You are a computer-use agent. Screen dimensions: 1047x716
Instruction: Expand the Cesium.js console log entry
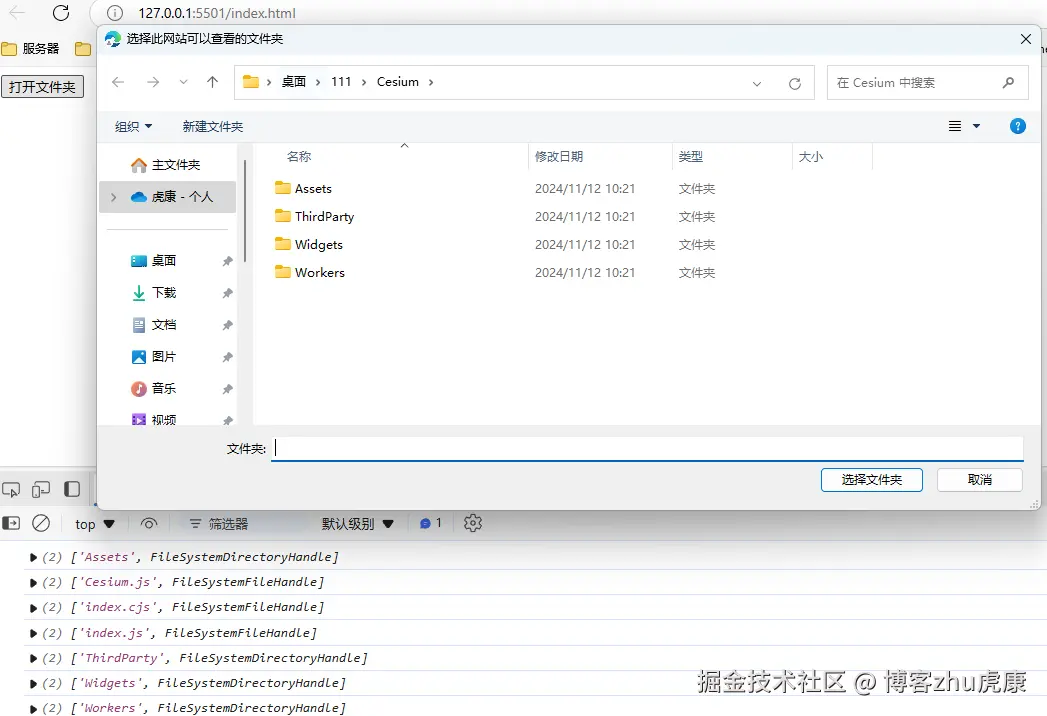point(33,582)
